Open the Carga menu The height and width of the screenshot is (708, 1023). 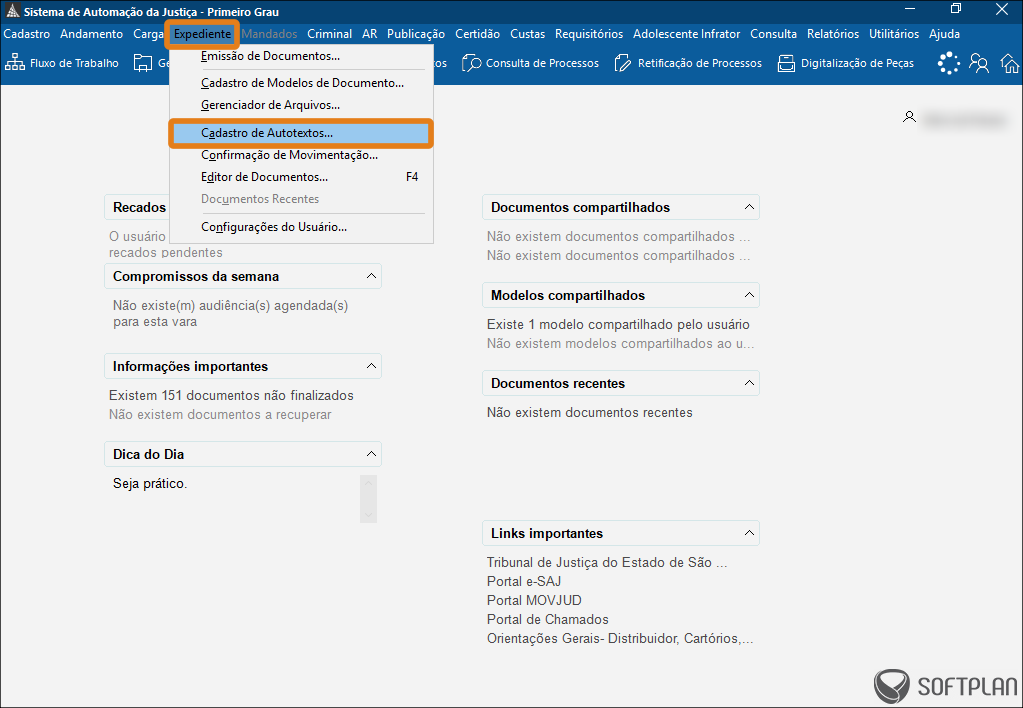click(x=148, y=34)
